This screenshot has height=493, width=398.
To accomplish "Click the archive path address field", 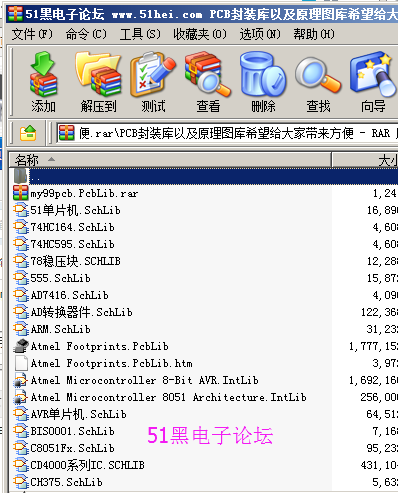I will point(227,133).
